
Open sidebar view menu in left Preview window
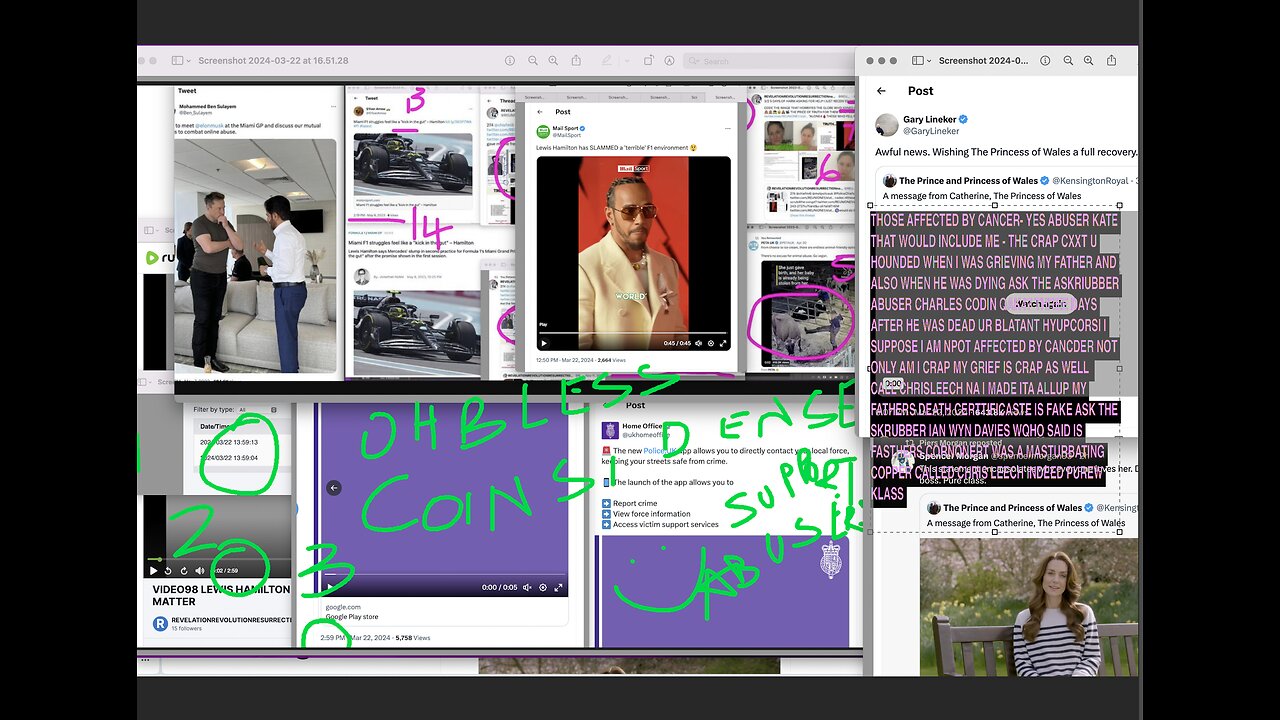180,60
